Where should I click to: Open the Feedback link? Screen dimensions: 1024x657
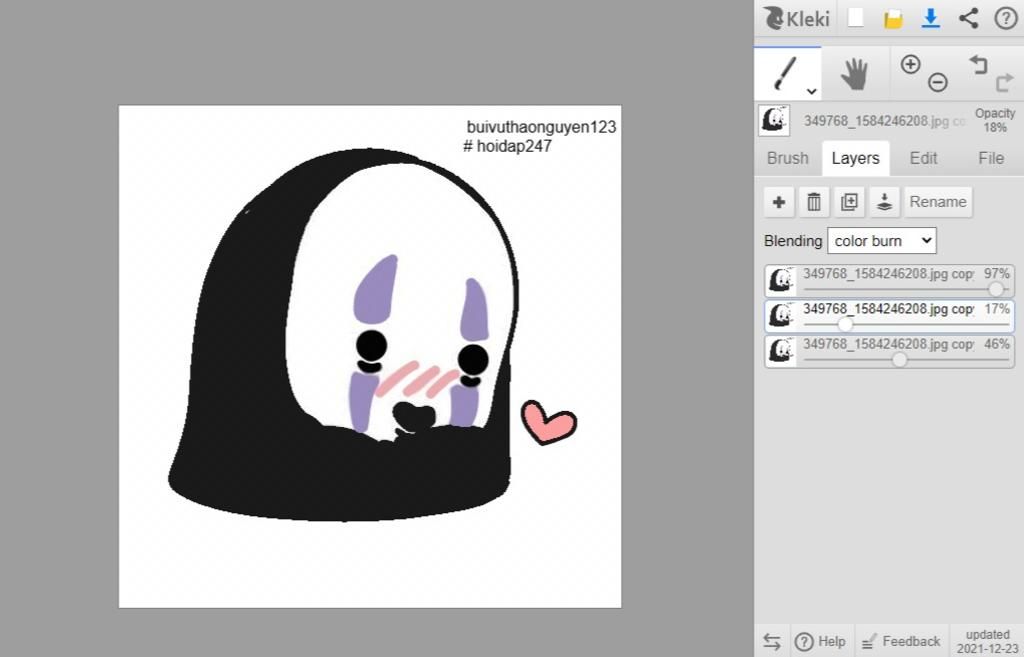[901, 641]
